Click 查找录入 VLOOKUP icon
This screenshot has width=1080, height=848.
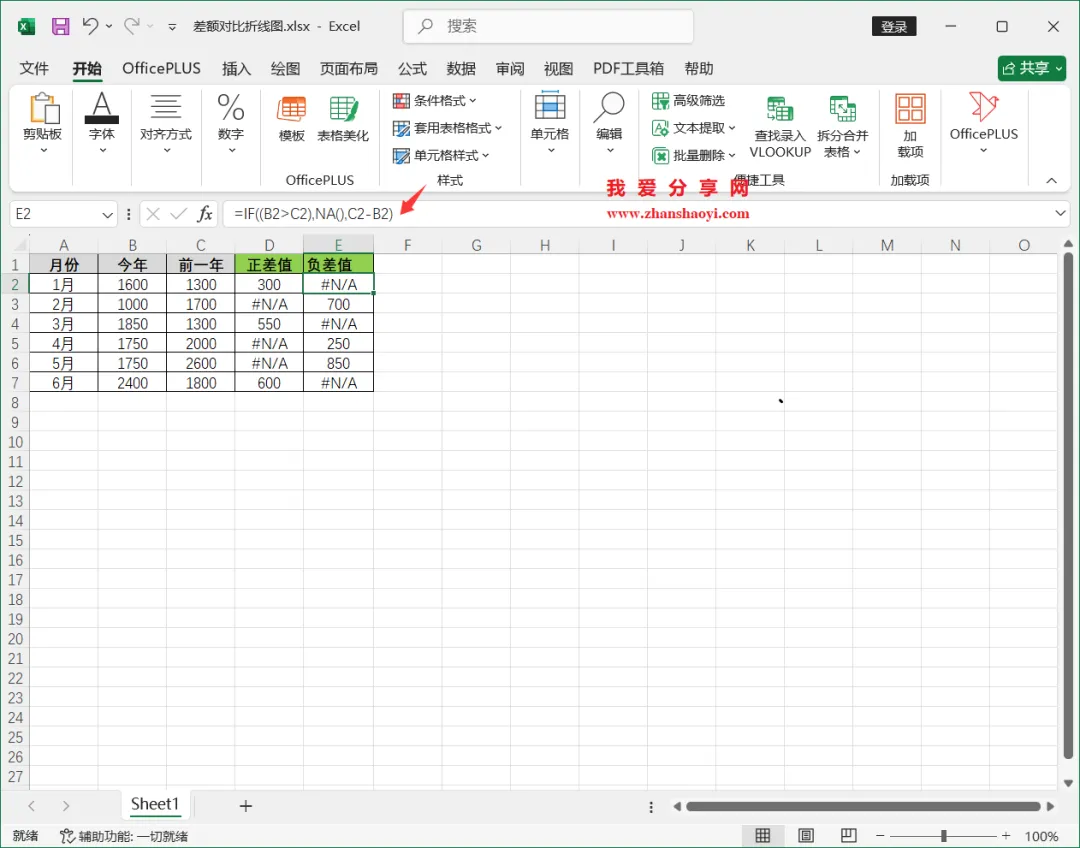point(780,127)
